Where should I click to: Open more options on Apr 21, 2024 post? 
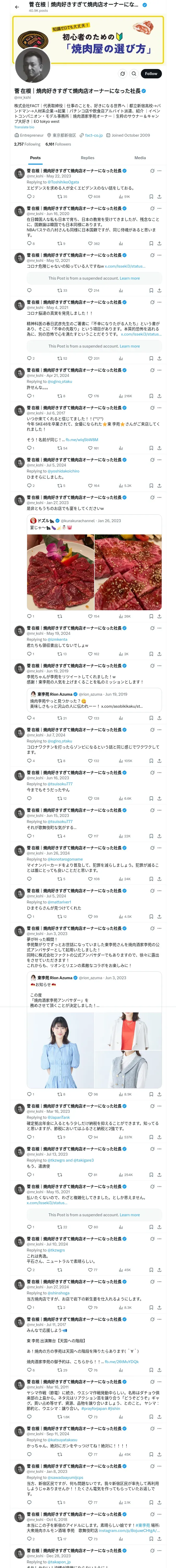(x=160, y=370)
